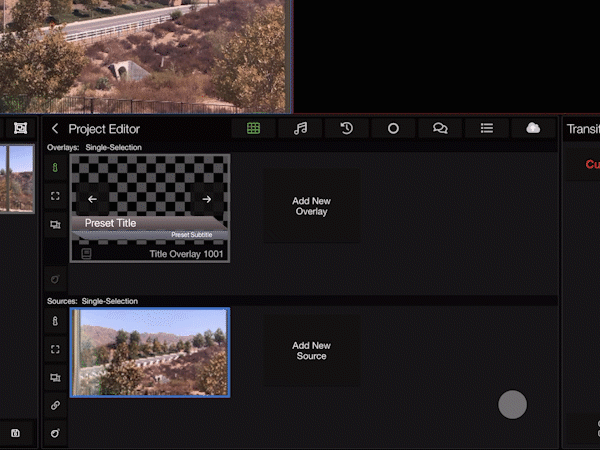Show next title overlay preset
Screen dimensions: 600x450
tap(207, 199)
